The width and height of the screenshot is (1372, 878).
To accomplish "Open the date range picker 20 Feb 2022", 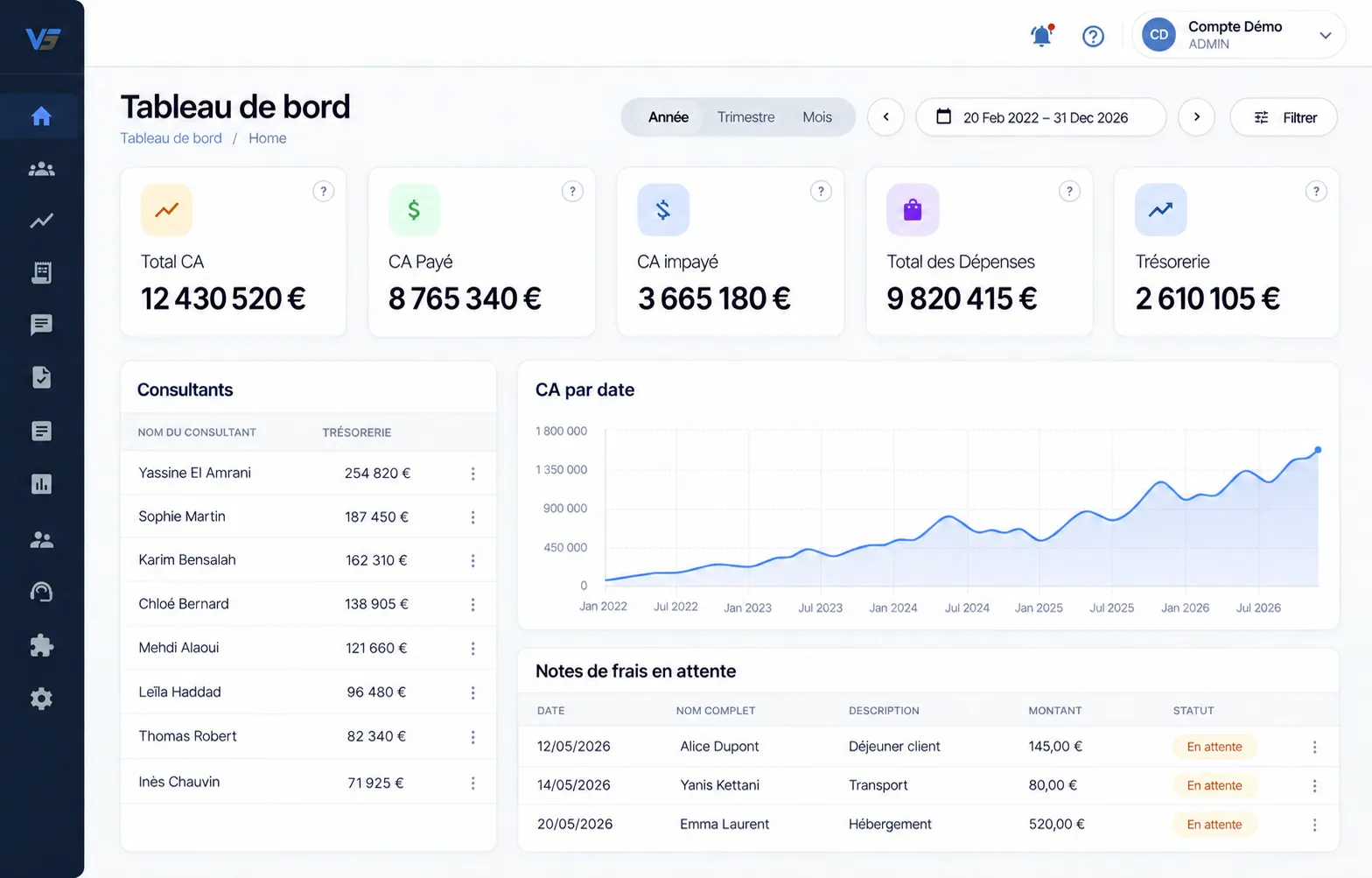I will point(1041,117).
